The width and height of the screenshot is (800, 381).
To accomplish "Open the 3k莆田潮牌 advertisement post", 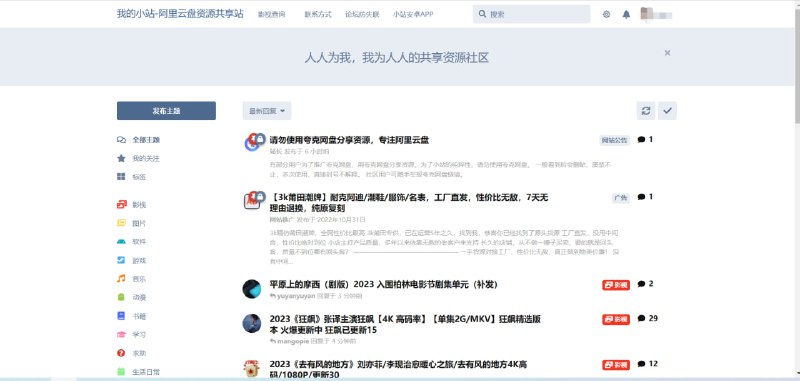I will (x=409, y=202).
